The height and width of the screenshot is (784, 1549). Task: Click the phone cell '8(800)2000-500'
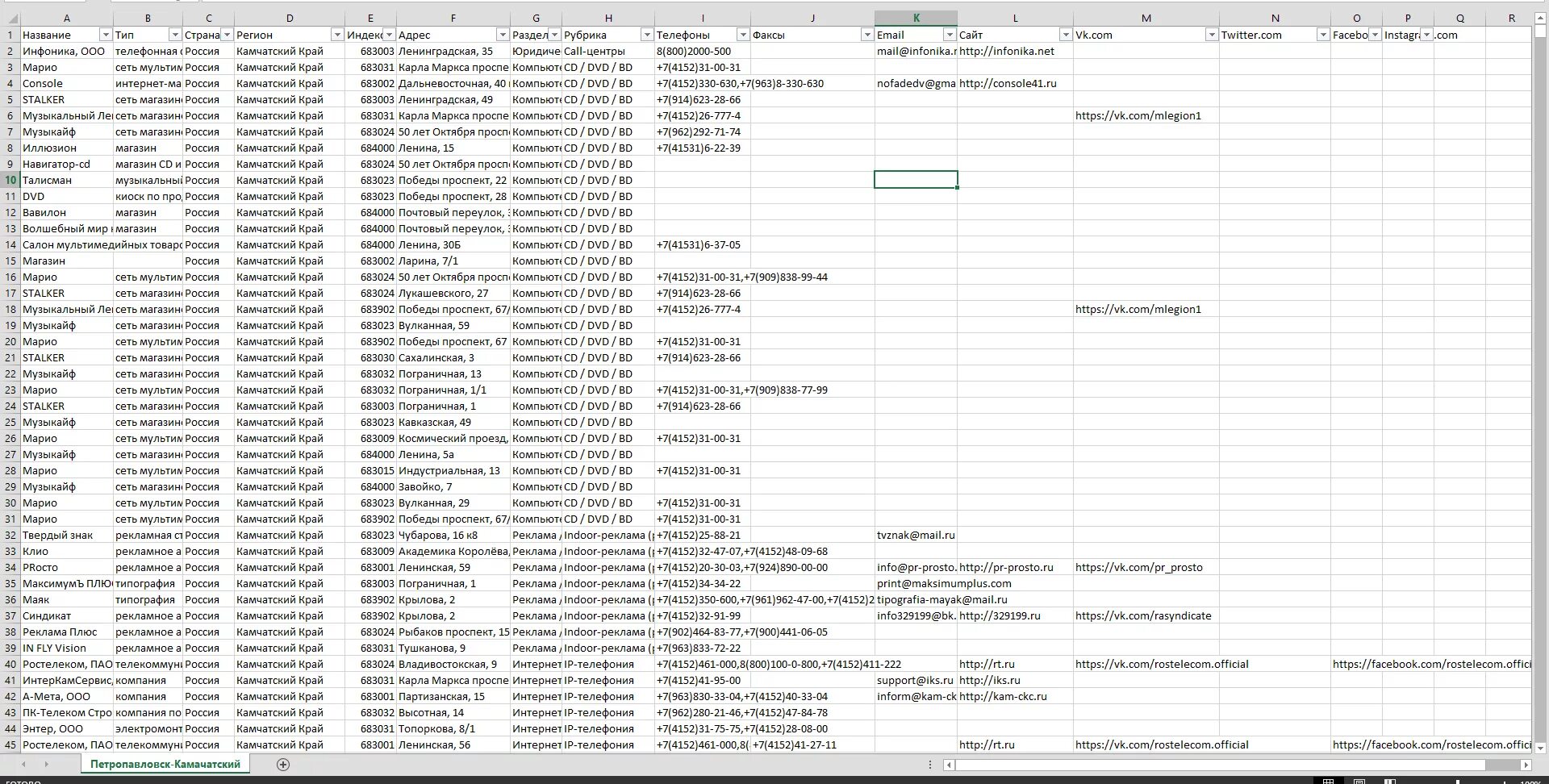[x=703, y=51]
